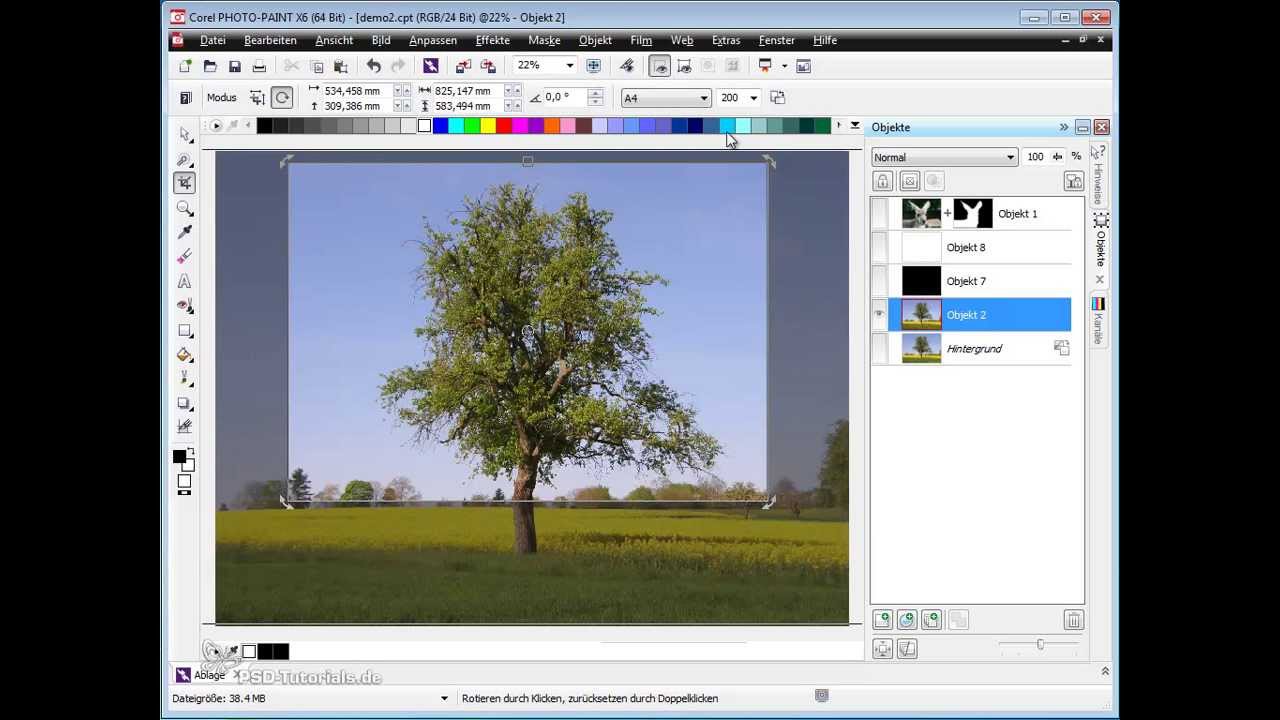Click the new lens icon in Objekte panel
This screenshot has width=1280, height=720.
pos(907,620)
